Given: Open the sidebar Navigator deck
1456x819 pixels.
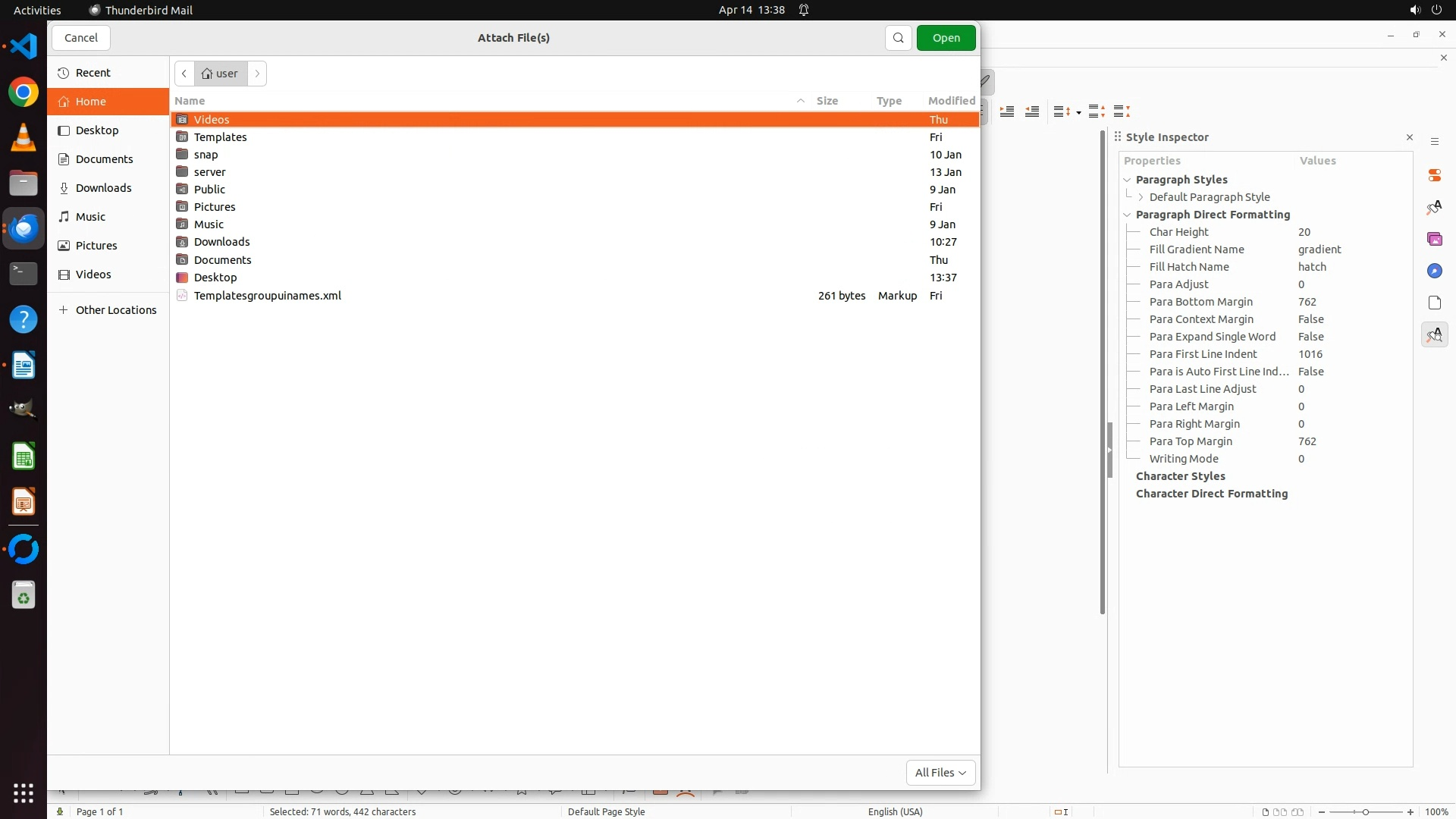Looking at the screenshot, I should (x=1434, y=271).
